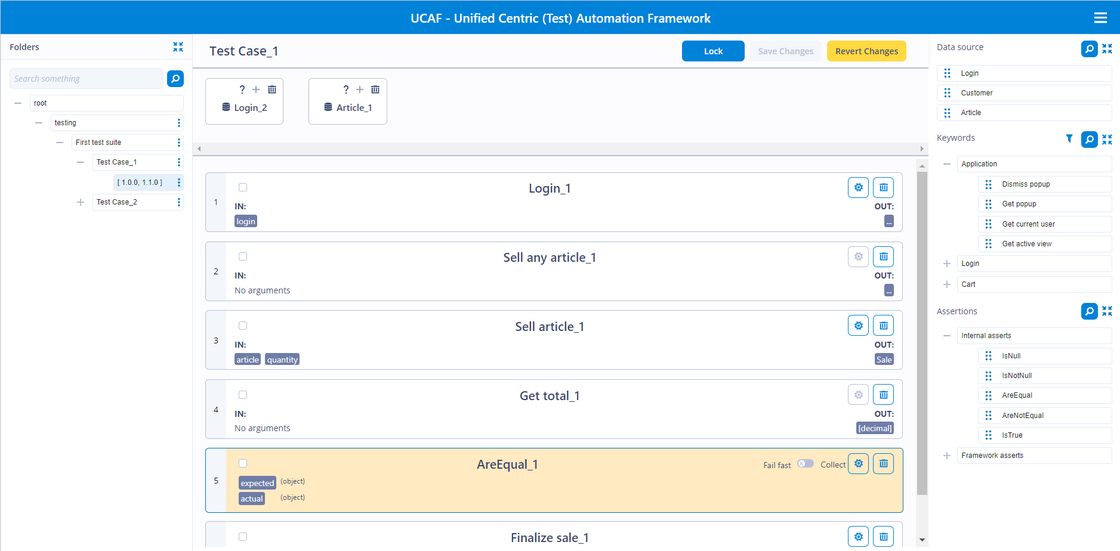The height and width of the screenshot is (551, 1120).
Task: Tick the Sell article_1 checkbox
Action: pyautogui.click(x=243, y=325)
